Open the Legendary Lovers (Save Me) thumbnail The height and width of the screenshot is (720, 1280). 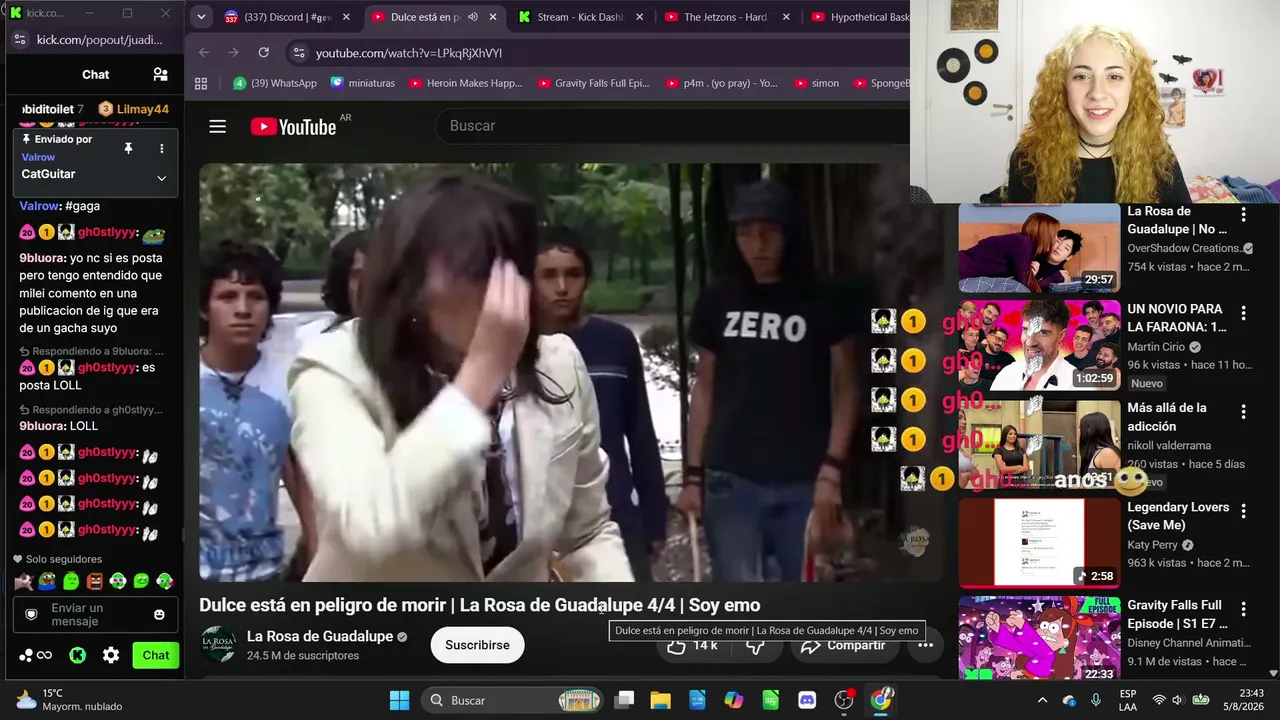1039,543
